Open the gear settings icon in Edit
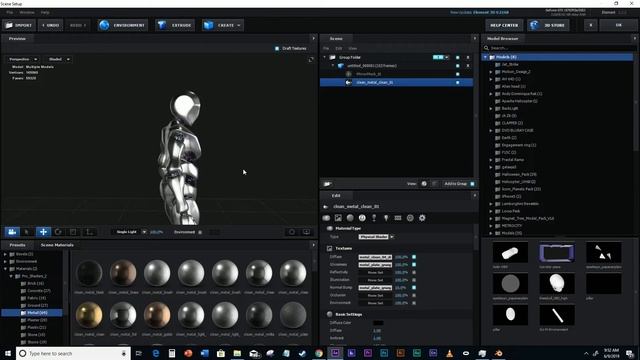 (422, 218)
